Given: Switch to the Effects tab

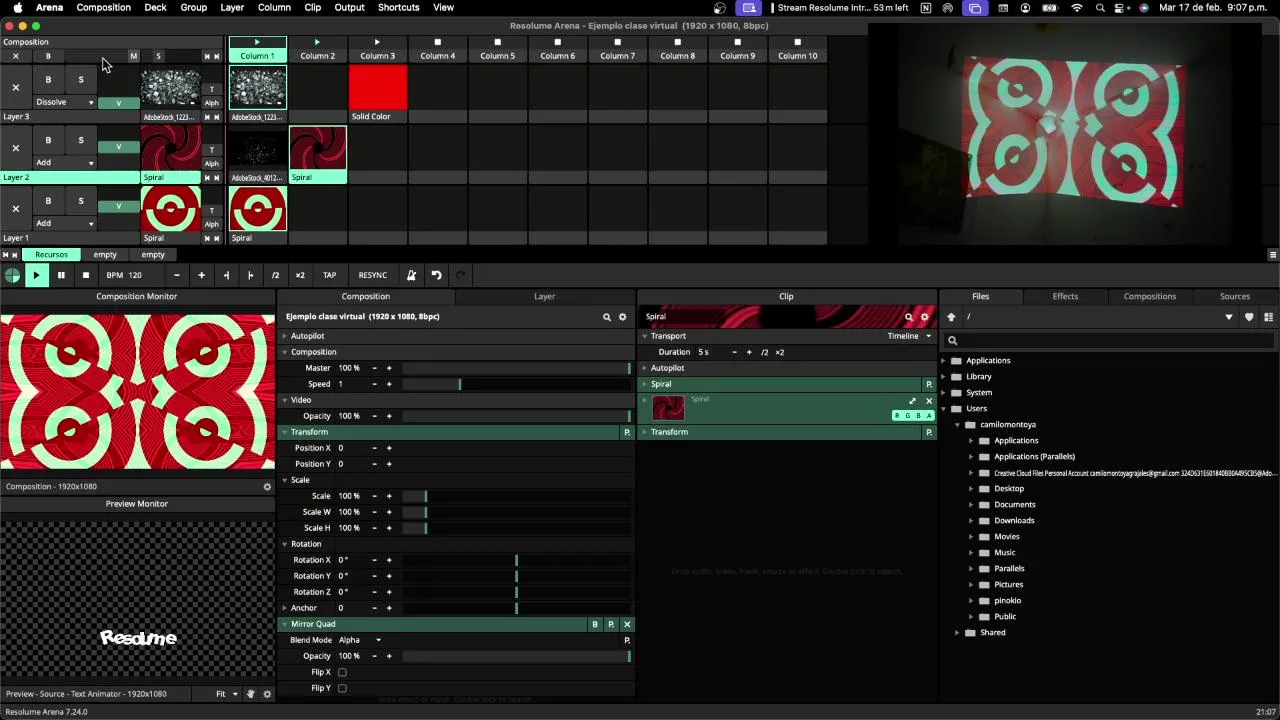Looking at the screenshot, I should [1065, 296].
